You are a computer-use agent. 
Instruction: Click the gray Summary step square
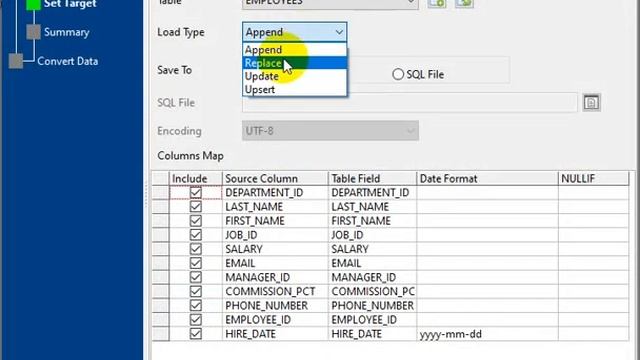(x=33, y=32)
